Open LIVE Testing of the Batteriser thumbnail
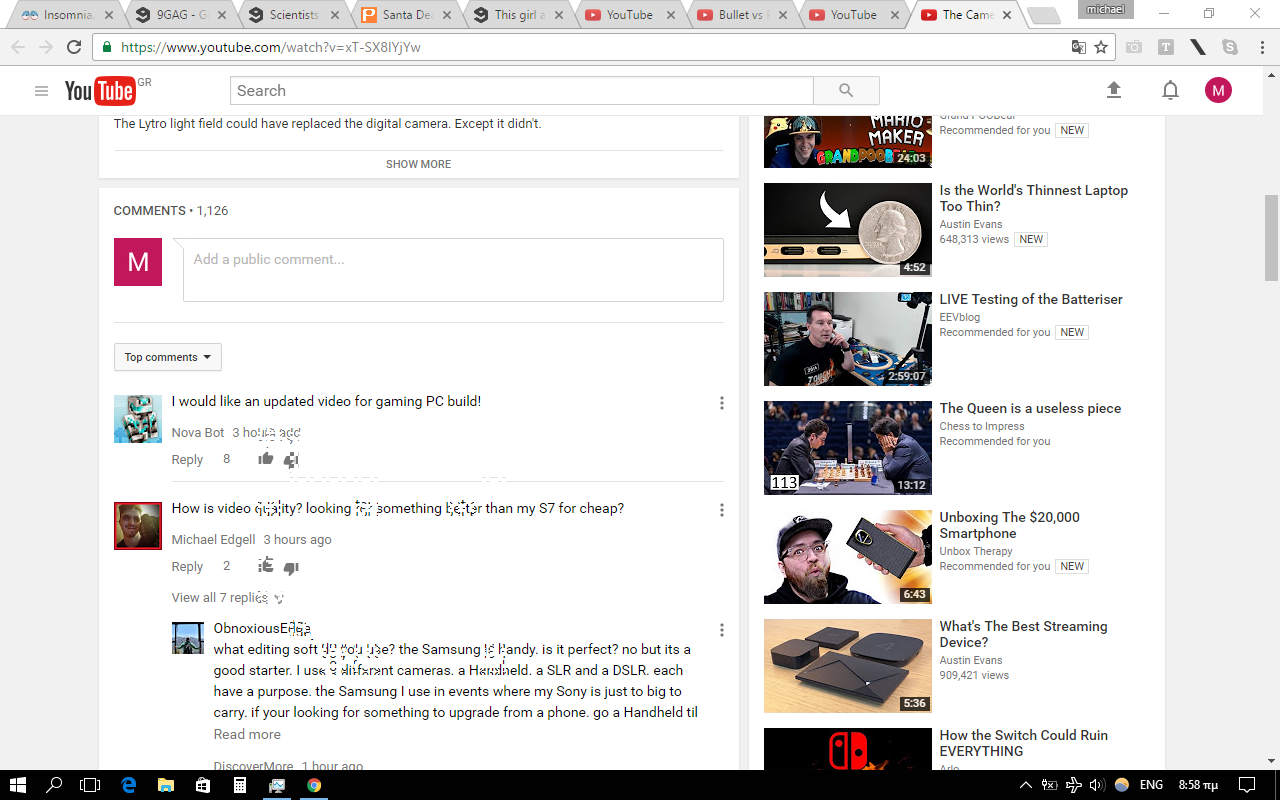The image size is (1280, 800). tap(848, 339)
